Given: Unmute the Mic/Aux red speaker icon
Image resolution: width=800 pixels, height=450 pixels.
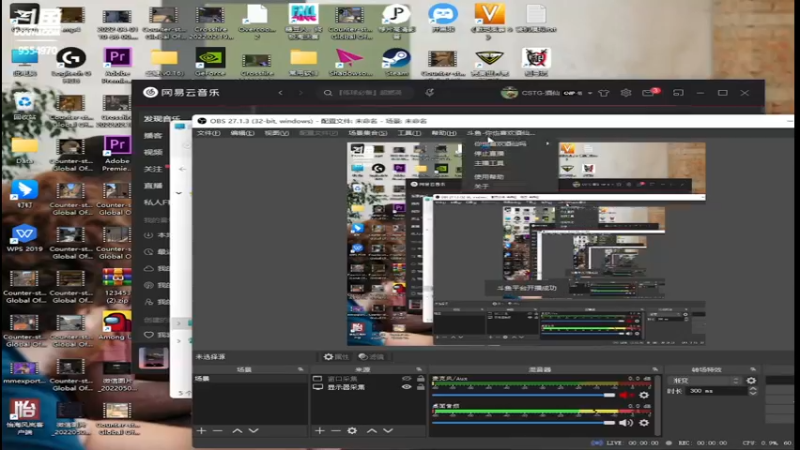Looking at the screenshot, I should click(626, 395).
